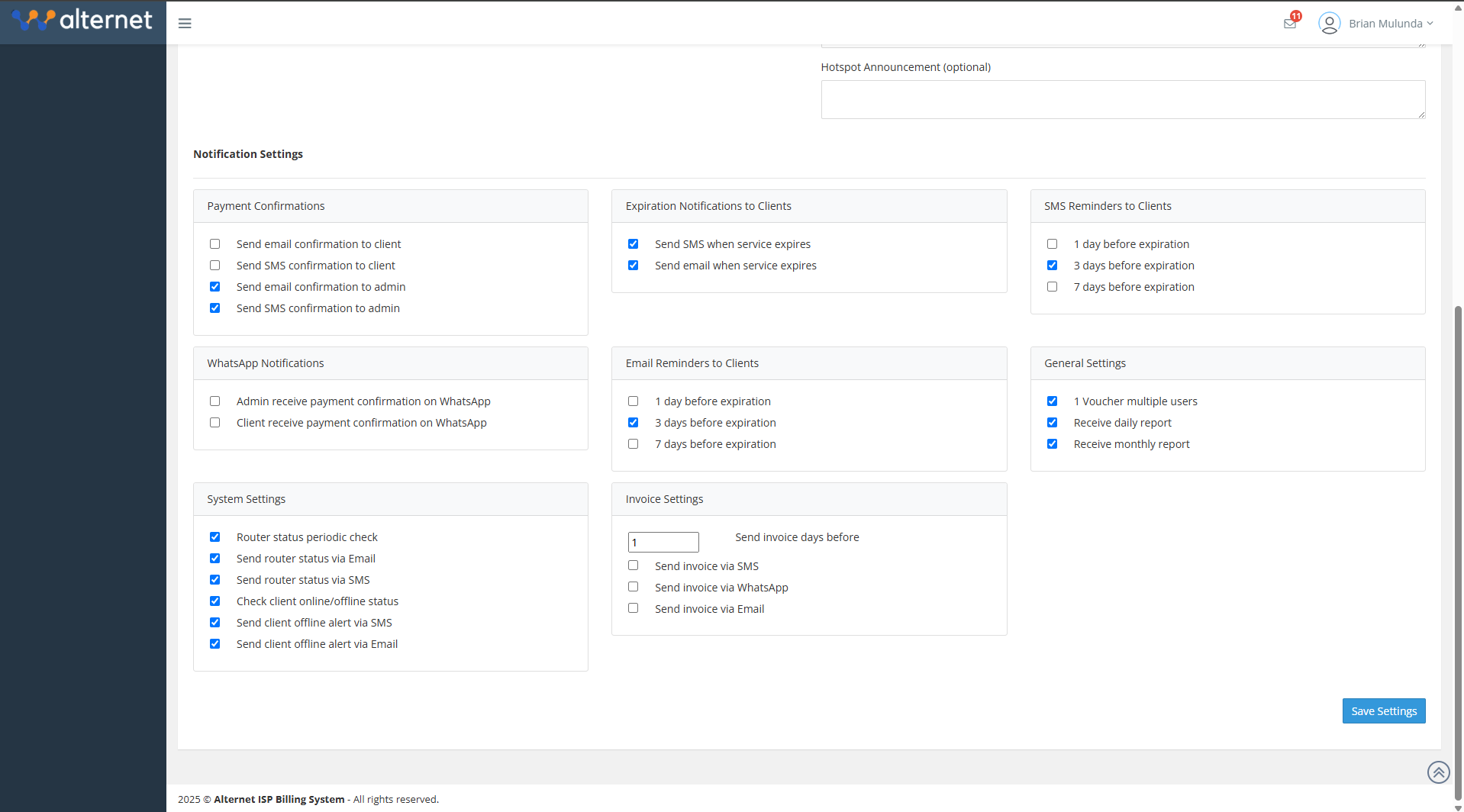The height and width of the screenshot is (812, 1464).
Task: Open the mail notifications icon
Action: pyautogui.click(x=1290, y=24)
